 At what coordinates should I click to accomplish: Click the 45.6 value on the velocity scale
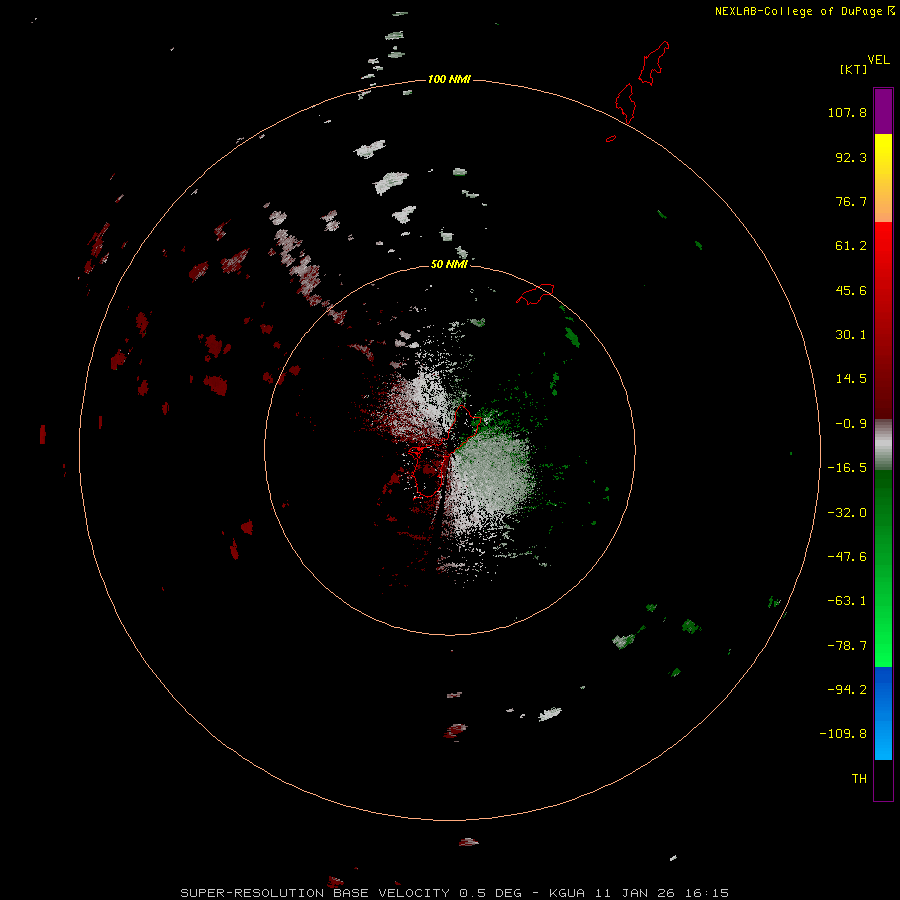click(x=851, y=290)
